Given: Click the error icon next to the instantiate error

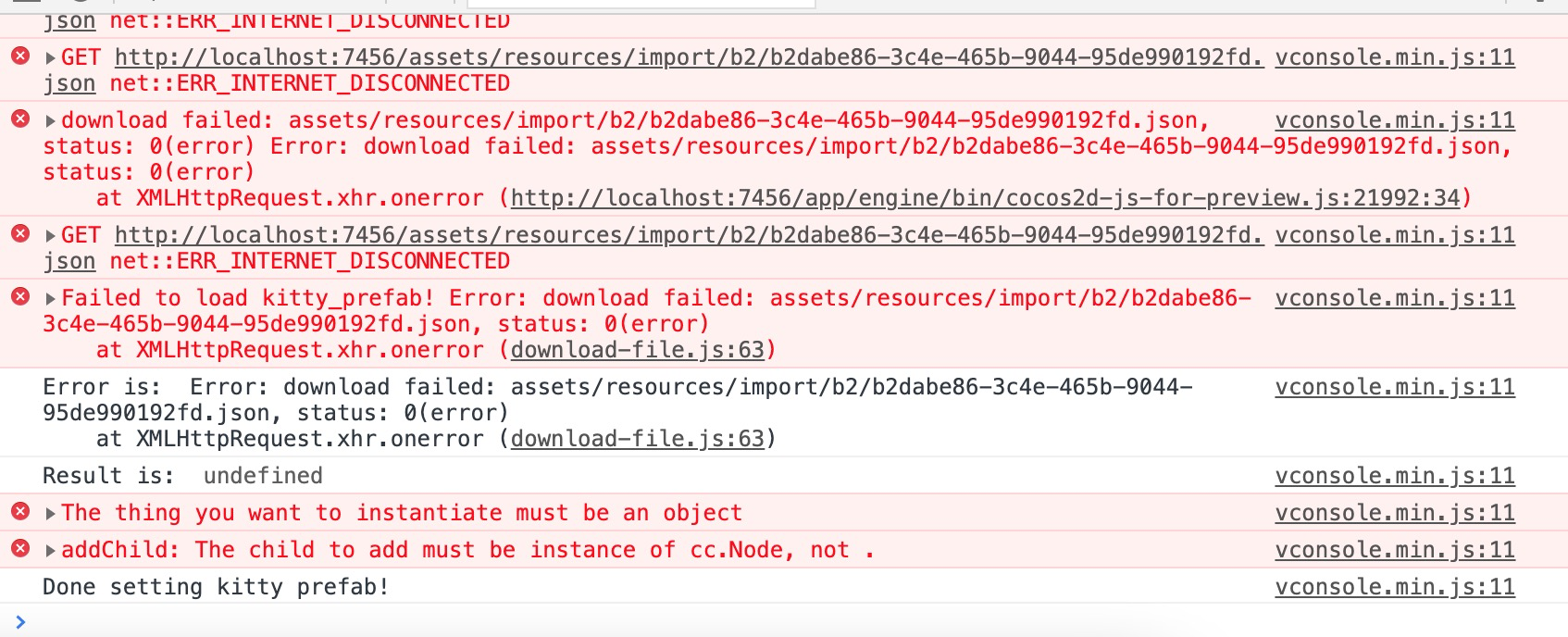Looking at the screenshot, I should 21,512.
